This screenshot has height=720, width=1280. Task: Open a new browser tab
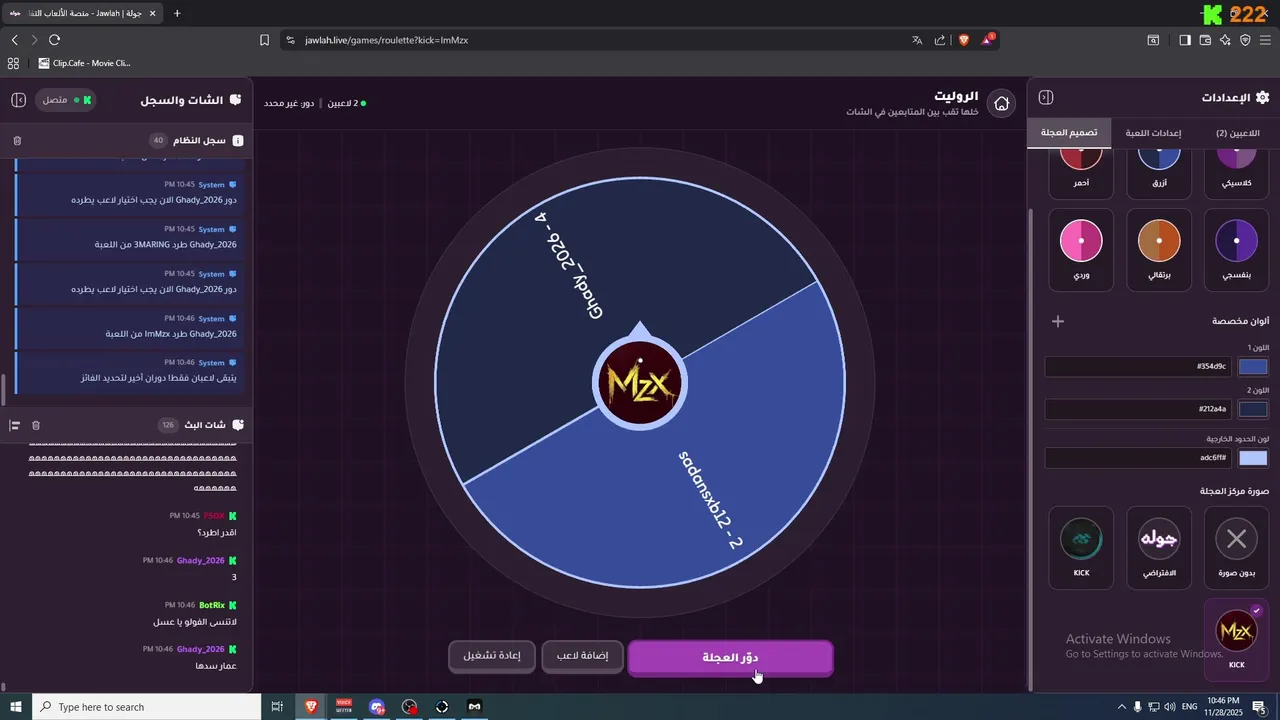click(177, 13)
